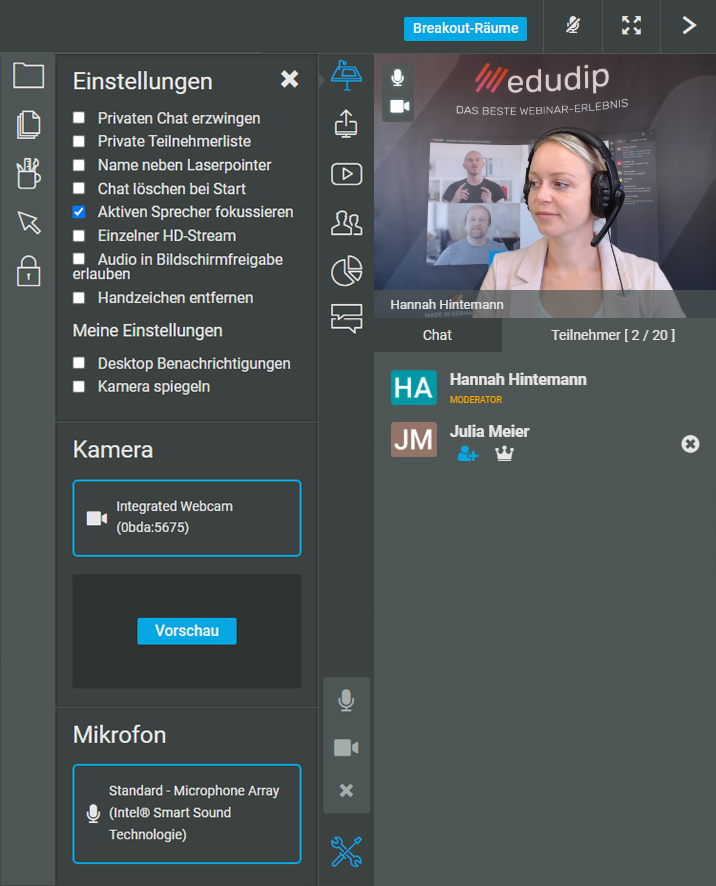Uncheck Aktiven Sprecher fokussieren
716x886 pixels.
79,212
